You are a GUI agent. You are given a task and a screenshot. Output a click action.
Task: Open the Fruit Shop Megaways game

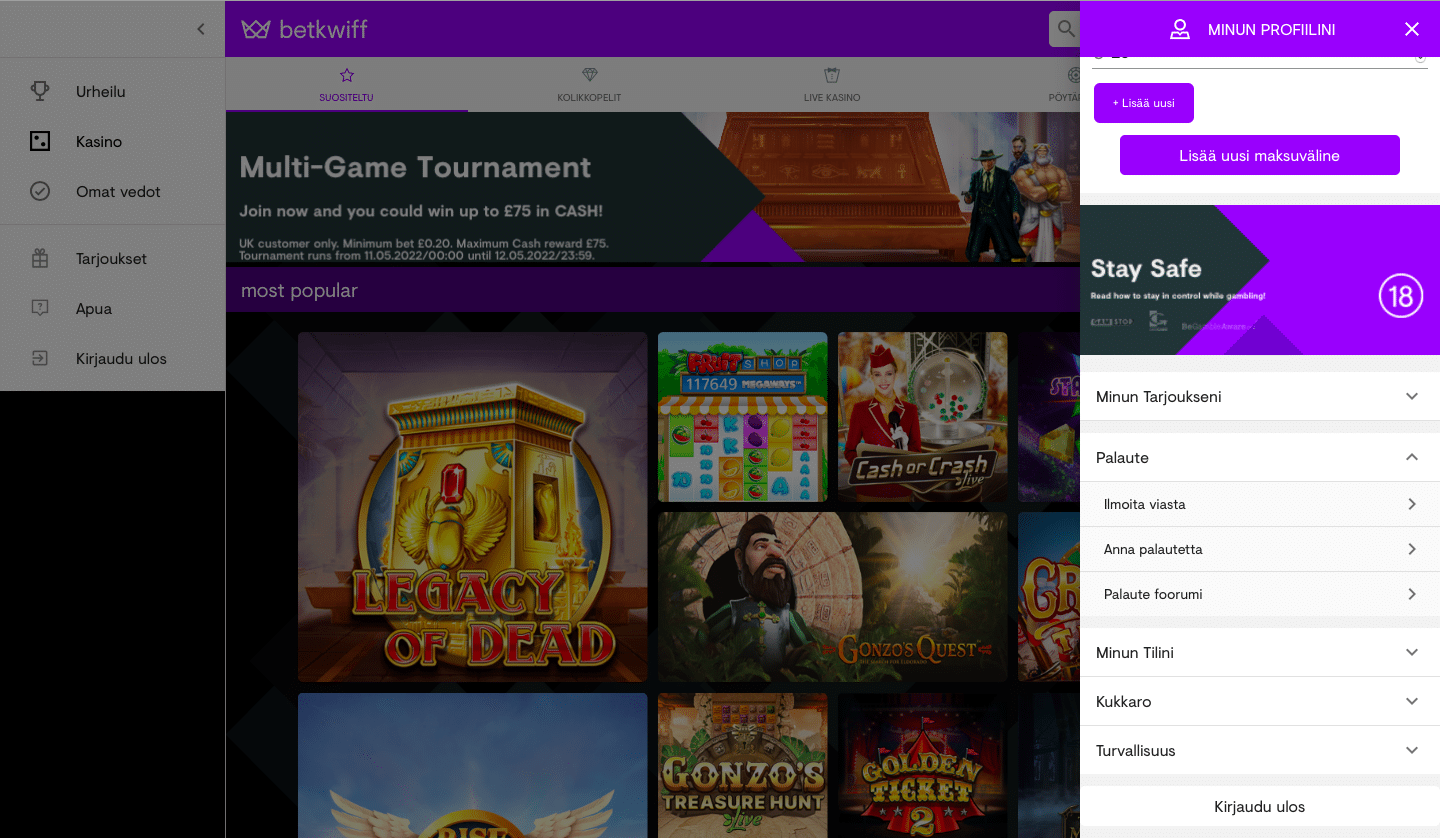[743, 417]
